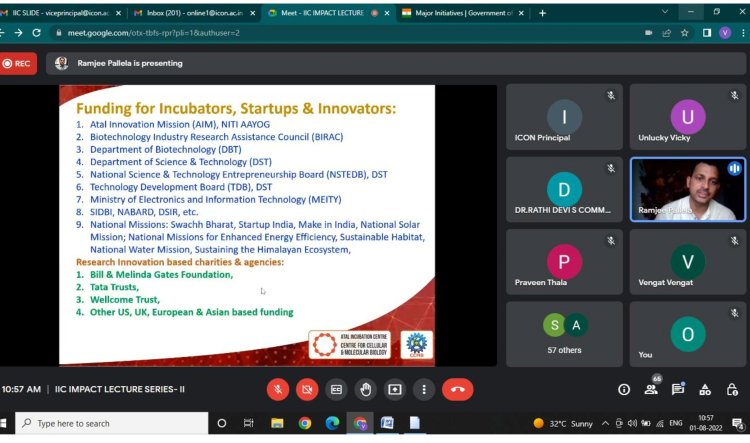Toggle browser side panel

(x=706, y=33)
